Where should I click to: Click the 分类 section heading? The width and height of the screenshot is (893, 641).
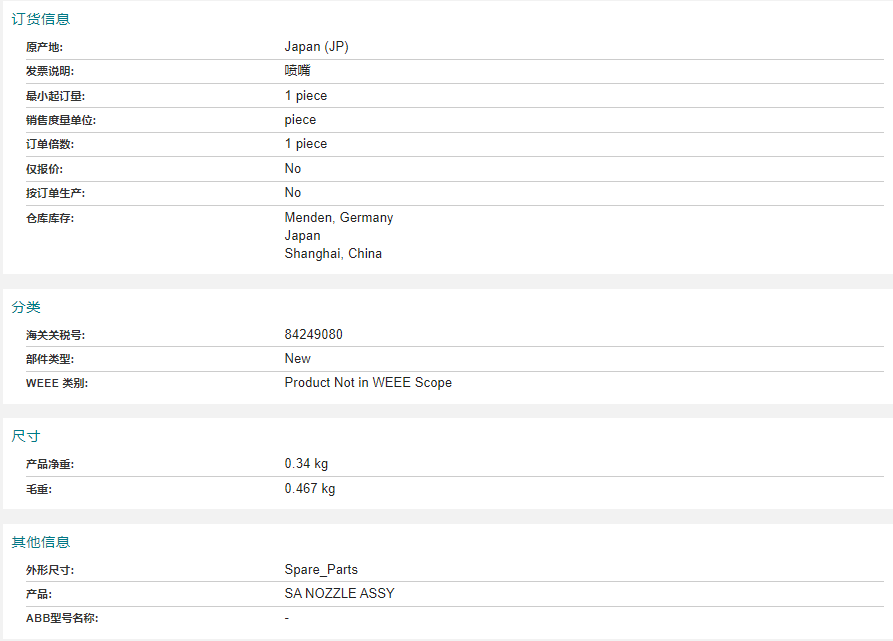click(26, 307)
